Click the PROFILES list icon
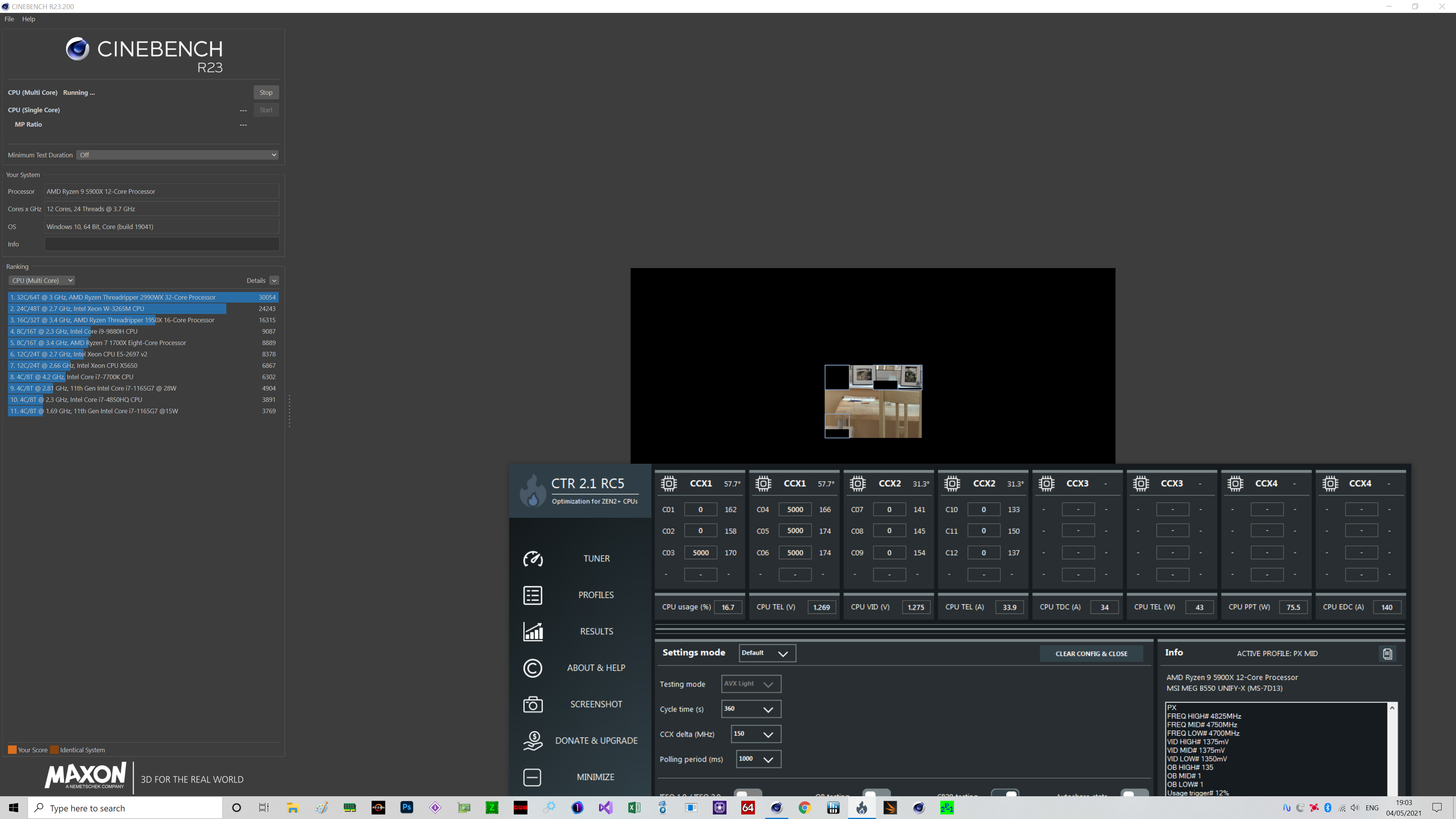This screenshot has height=819, width=1456. (x=532, y=595)
